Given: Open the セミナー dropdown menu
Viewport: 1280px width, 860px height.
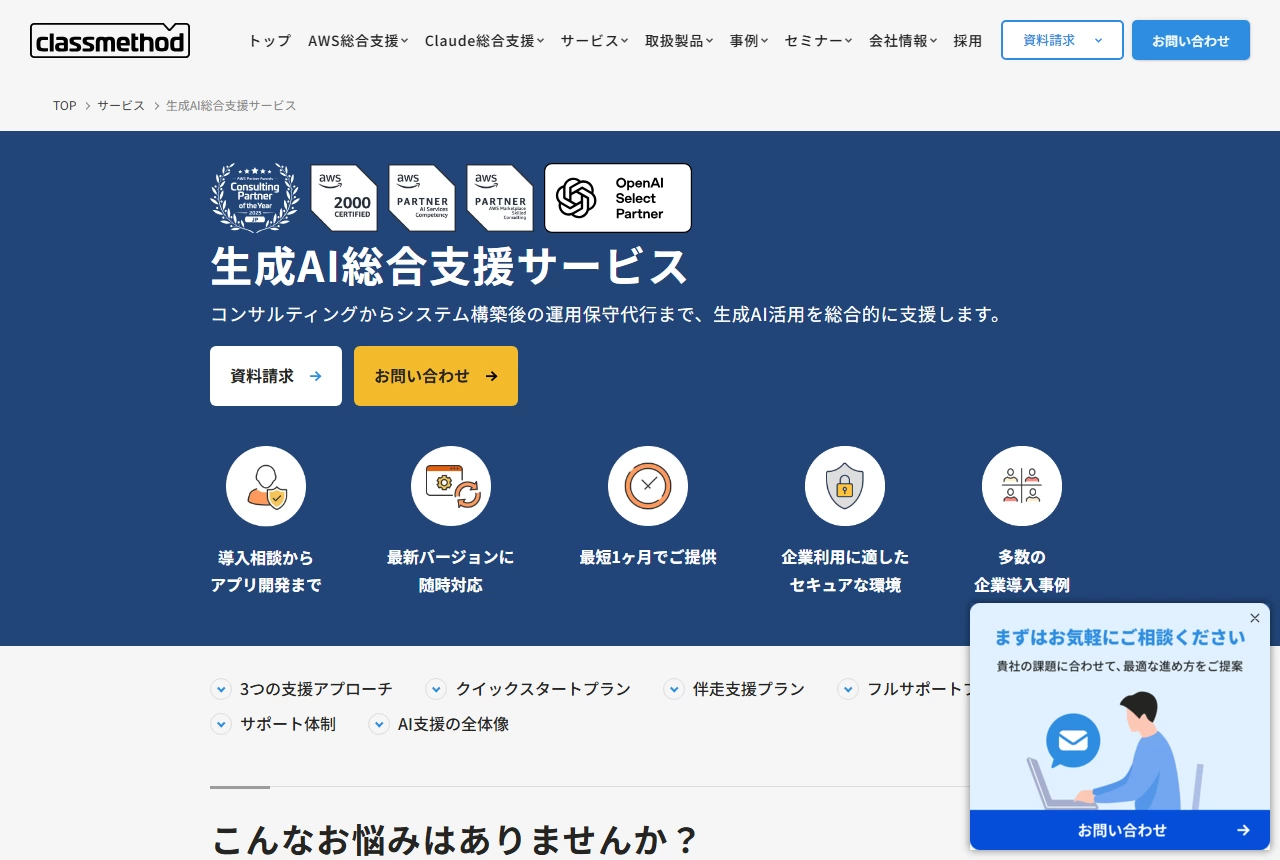Looking at the screenshot, I should tap(818, 41).
